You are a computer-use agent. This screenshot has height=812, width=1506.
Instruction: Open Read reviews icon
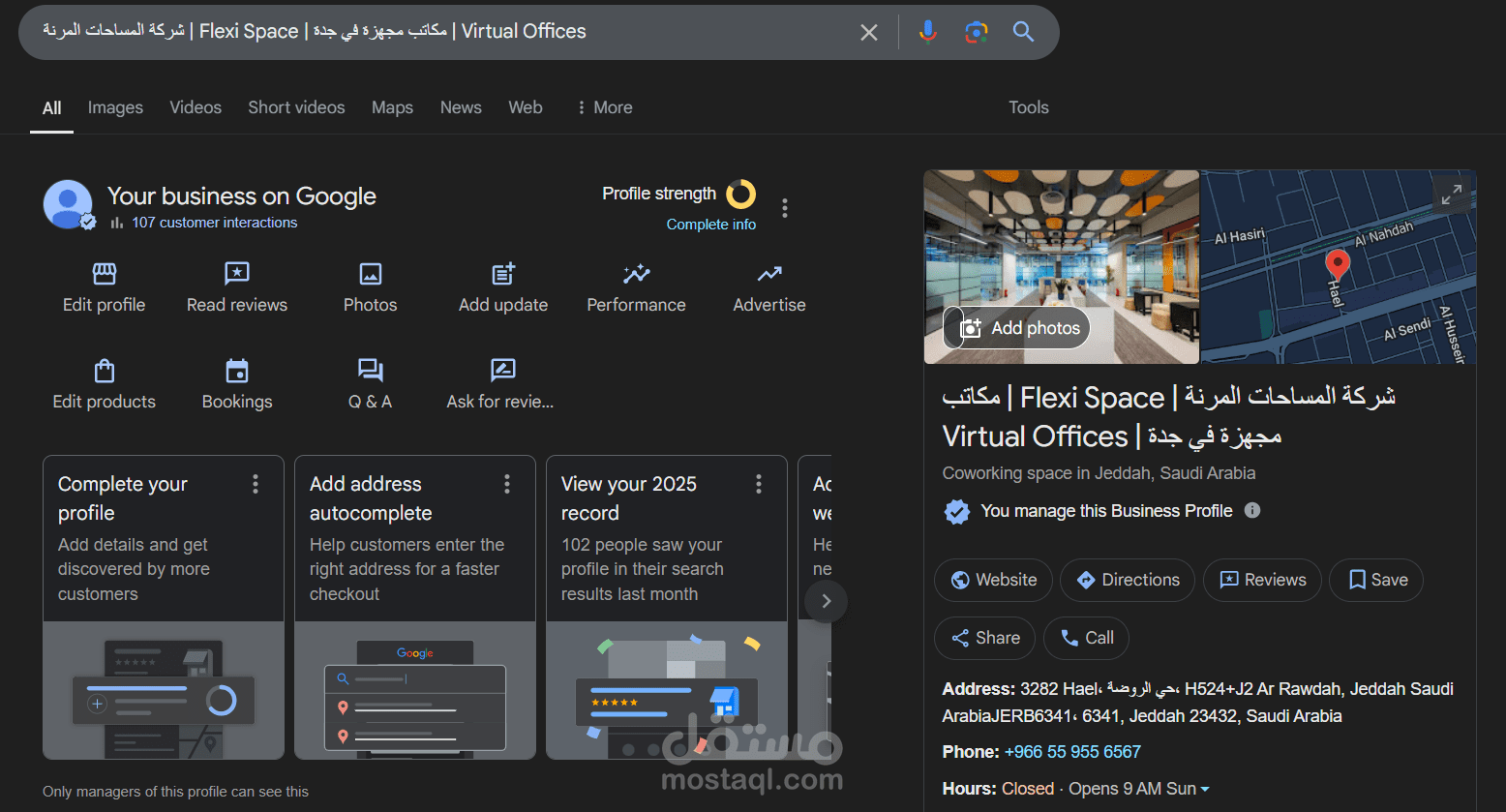click(237, 274)
